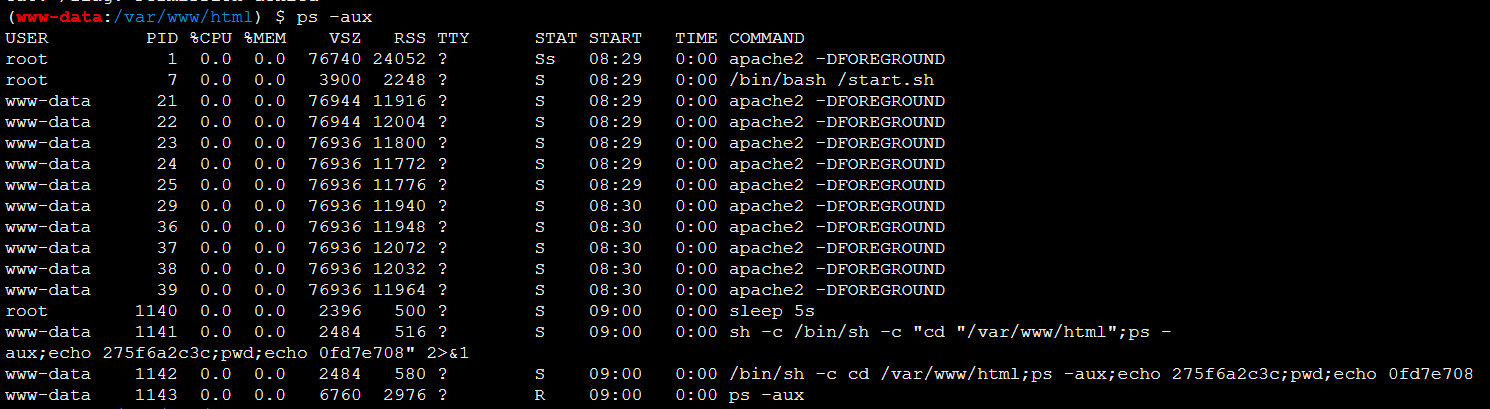
Task: Select the %MEM column header
Action: [264, 38]
